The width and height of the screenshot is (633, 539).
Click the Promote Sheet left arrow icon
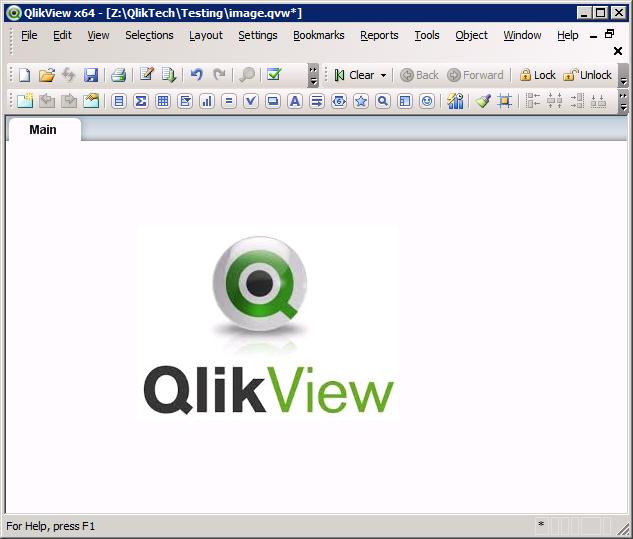tap(47, 101)
